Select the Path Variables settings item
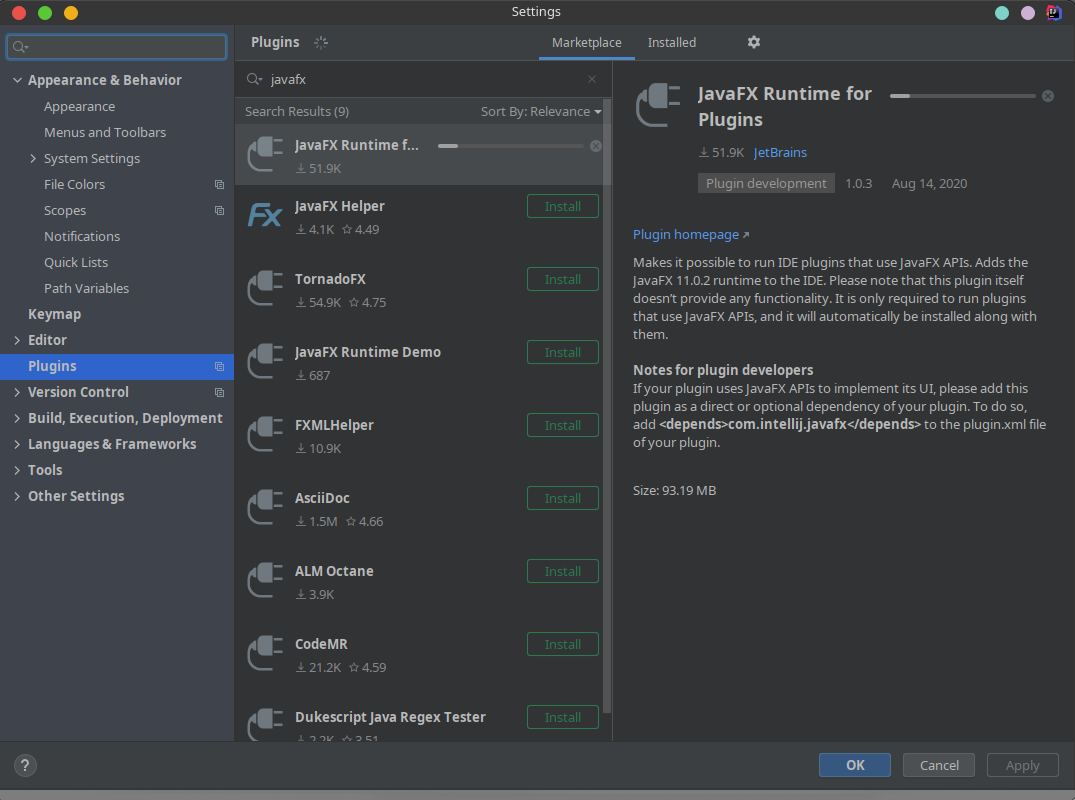1075x800 pixels. pos(86,289)
